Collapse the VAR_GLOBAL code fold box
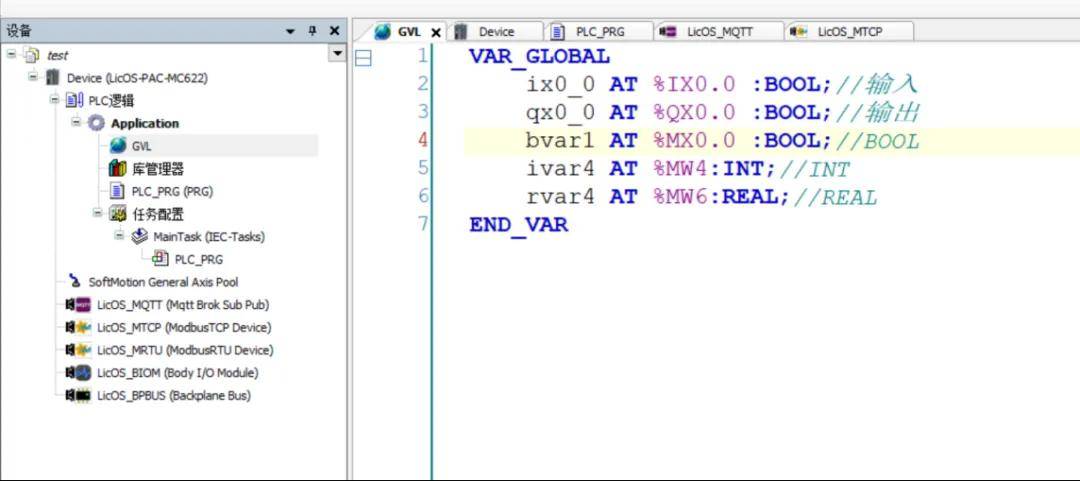This screenshot has height=481, width=1080. click(363, 58)
